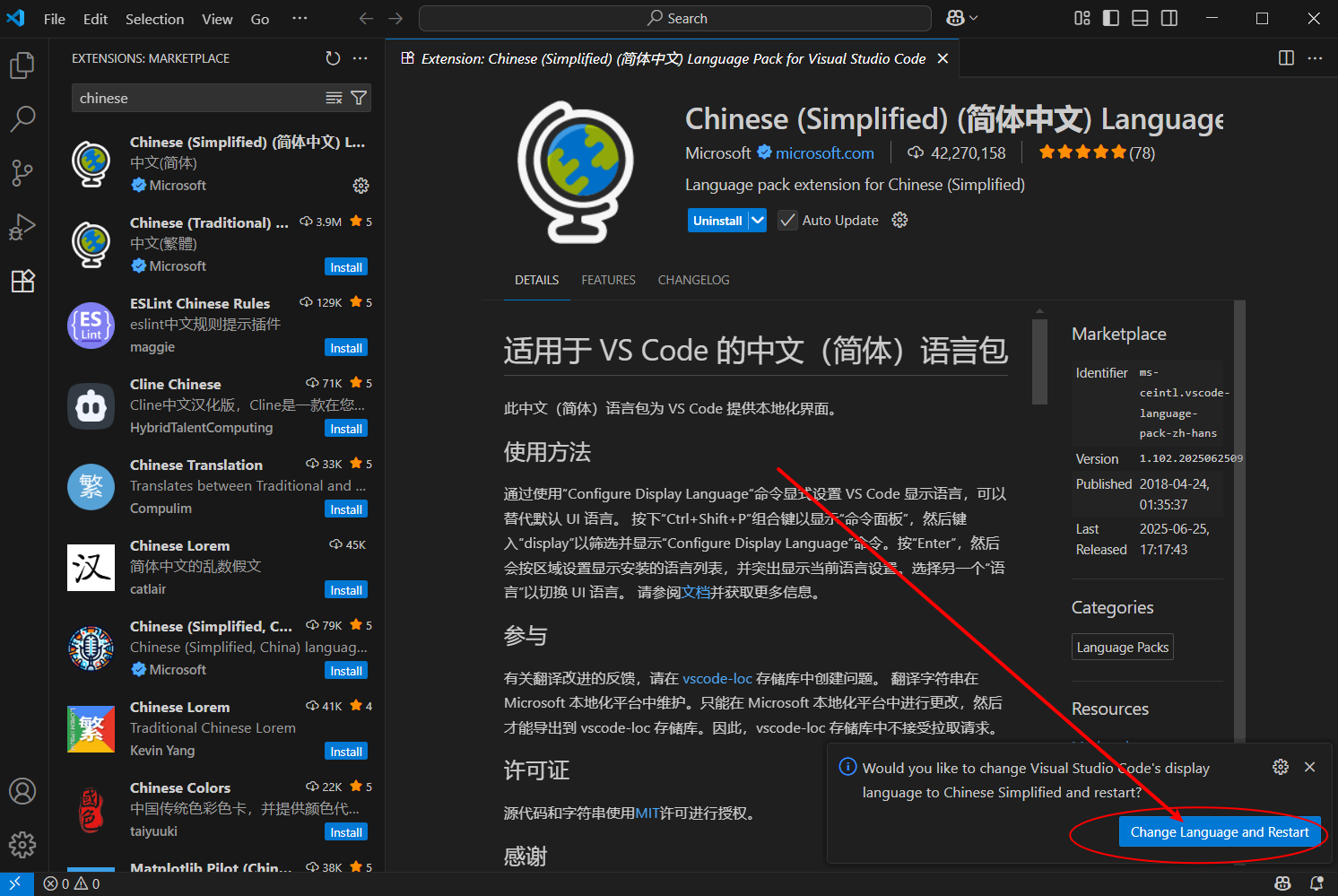Open the Accounts icon in activity bar
Image resolution: width=1338 pixels, height=896 pixels.
pyautogui.click(x=22, y=791)
